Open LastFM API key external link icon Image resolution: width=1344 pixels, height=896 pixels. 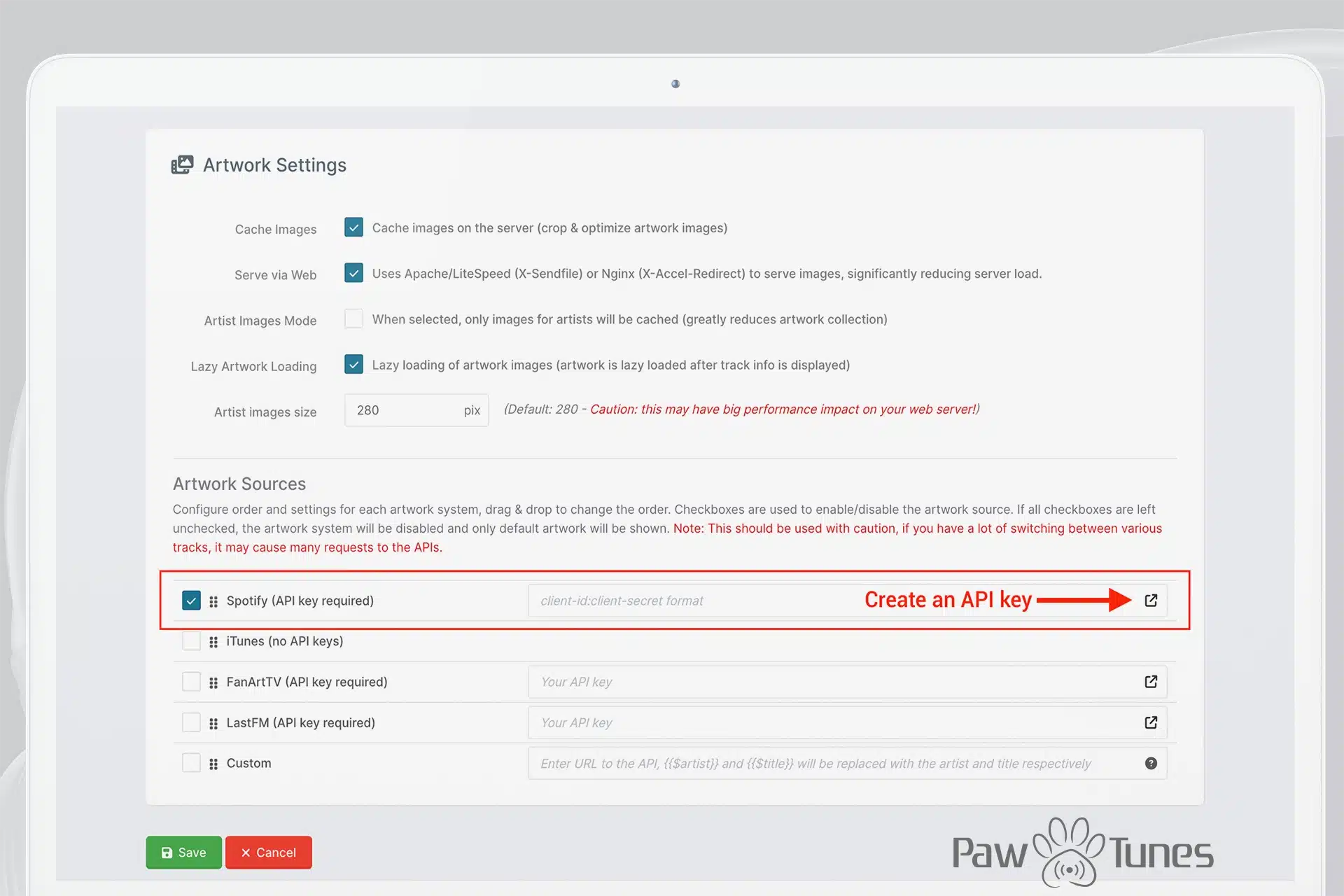click(x=1151, y=722)
